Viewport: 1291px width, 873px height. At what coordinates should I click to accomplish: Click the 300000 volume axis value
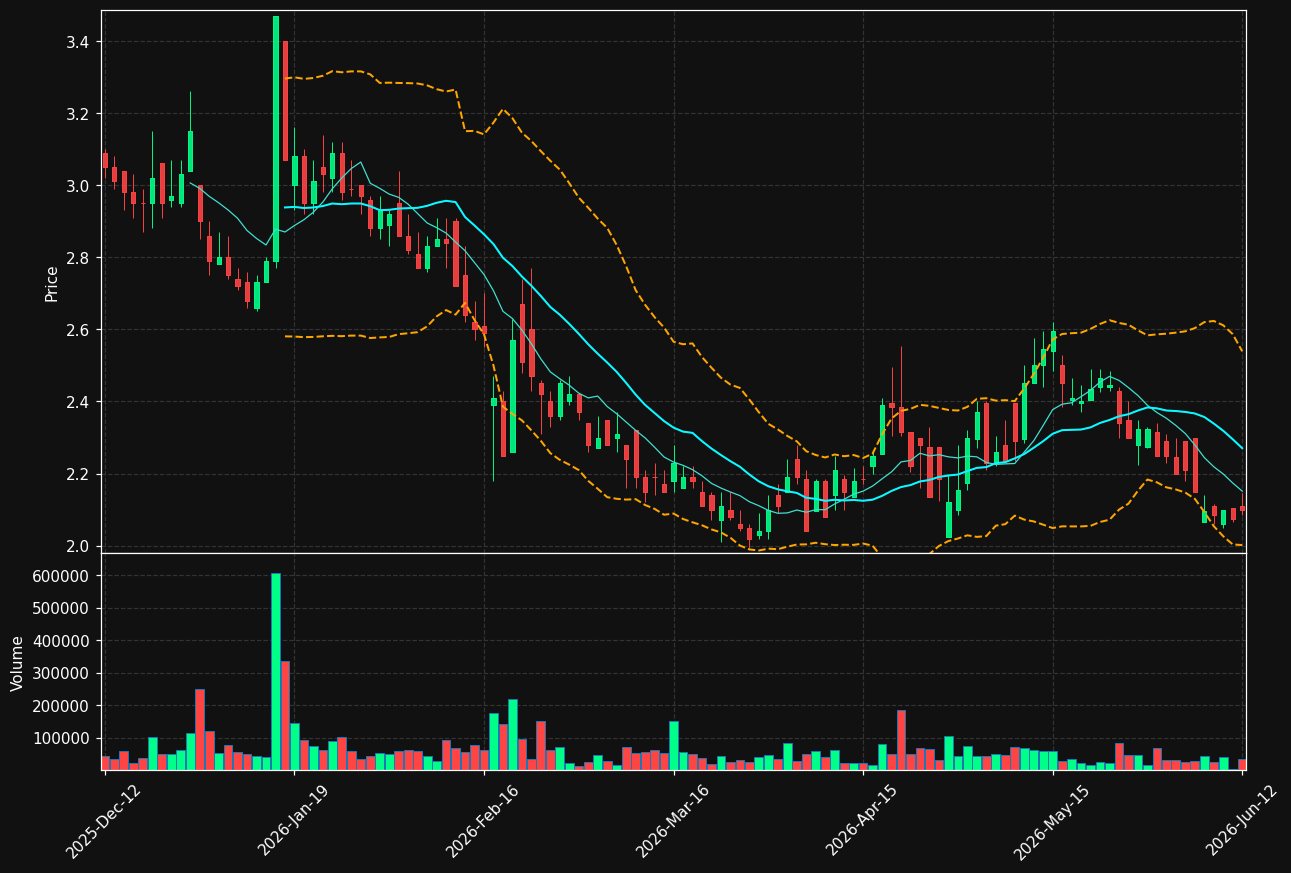62,673
